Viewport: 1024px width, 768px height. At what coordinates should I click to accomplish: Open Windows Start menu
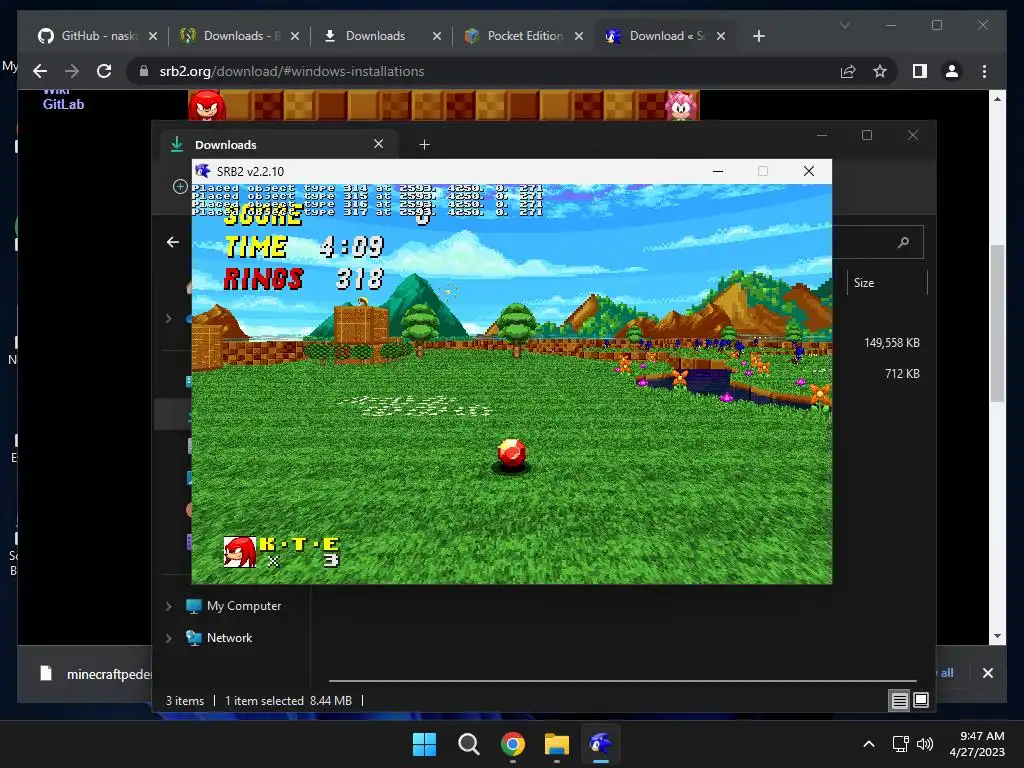pyautogui.click(x=424, y=744)
